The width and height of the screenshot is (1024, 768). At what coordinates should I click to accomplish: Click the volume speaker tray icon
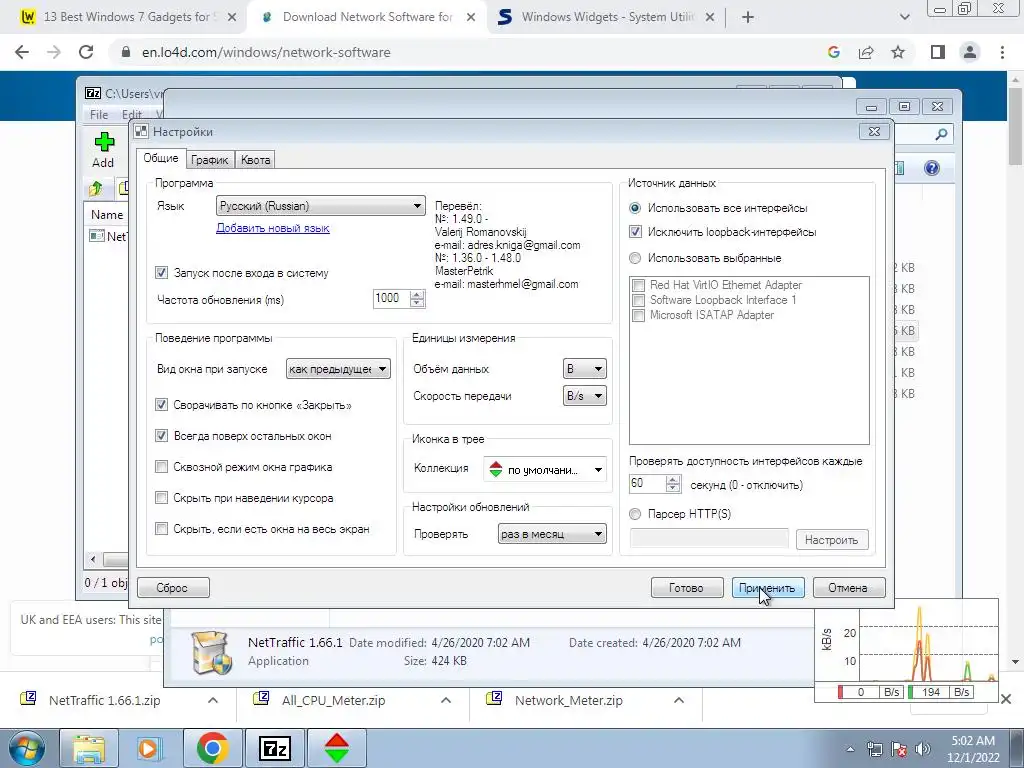(923, 749)
